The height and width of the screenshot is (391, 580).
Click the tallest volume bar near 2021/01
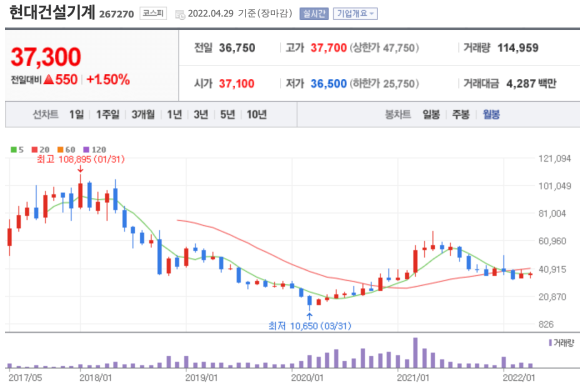(415, 353)
